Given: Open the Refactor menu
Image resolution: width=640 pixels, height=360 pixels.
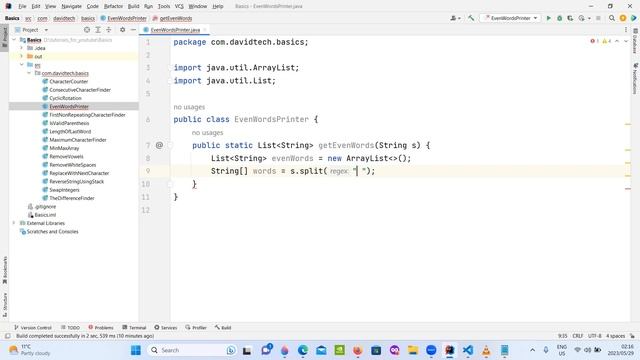Looking at the screenshot, I should [113, 6].
